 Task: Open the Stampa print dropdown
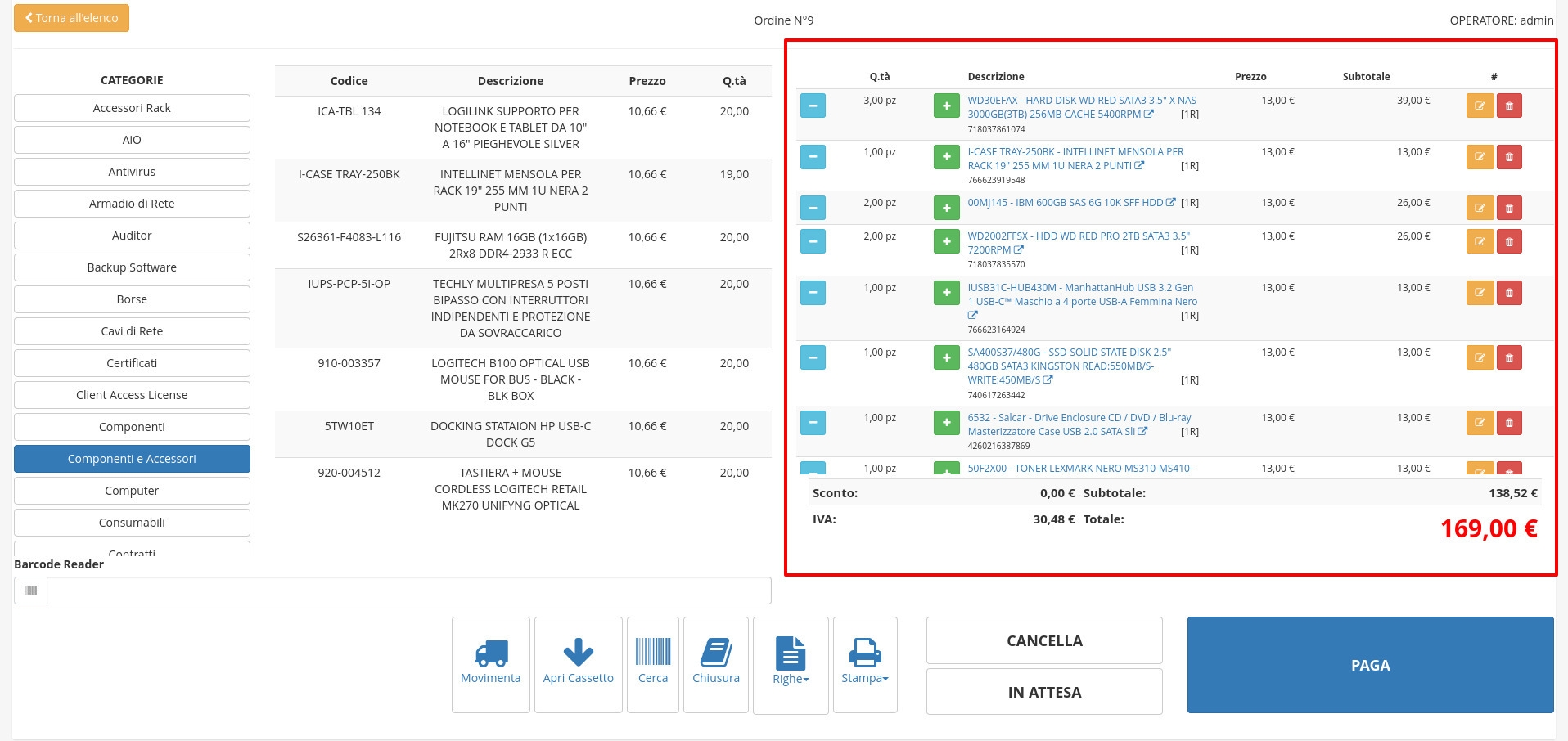(865, 665)
